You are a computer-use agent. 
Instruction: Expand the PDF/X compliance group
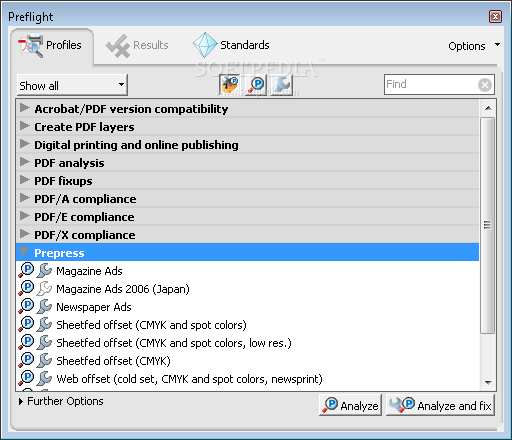(24, 234)
